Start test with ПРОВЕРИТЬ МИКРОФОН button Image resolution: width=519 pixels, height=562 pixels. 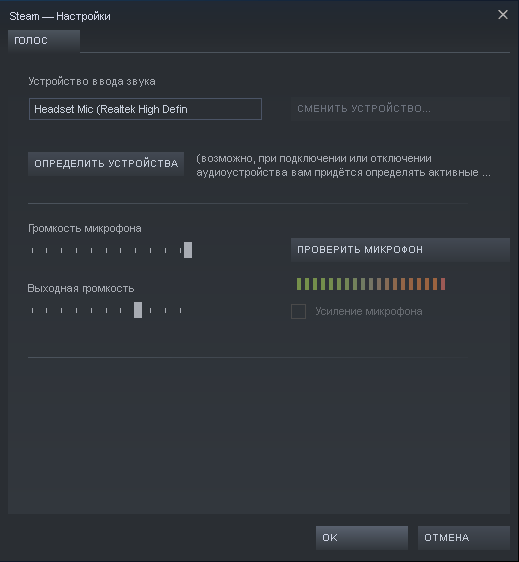[400, 250]
